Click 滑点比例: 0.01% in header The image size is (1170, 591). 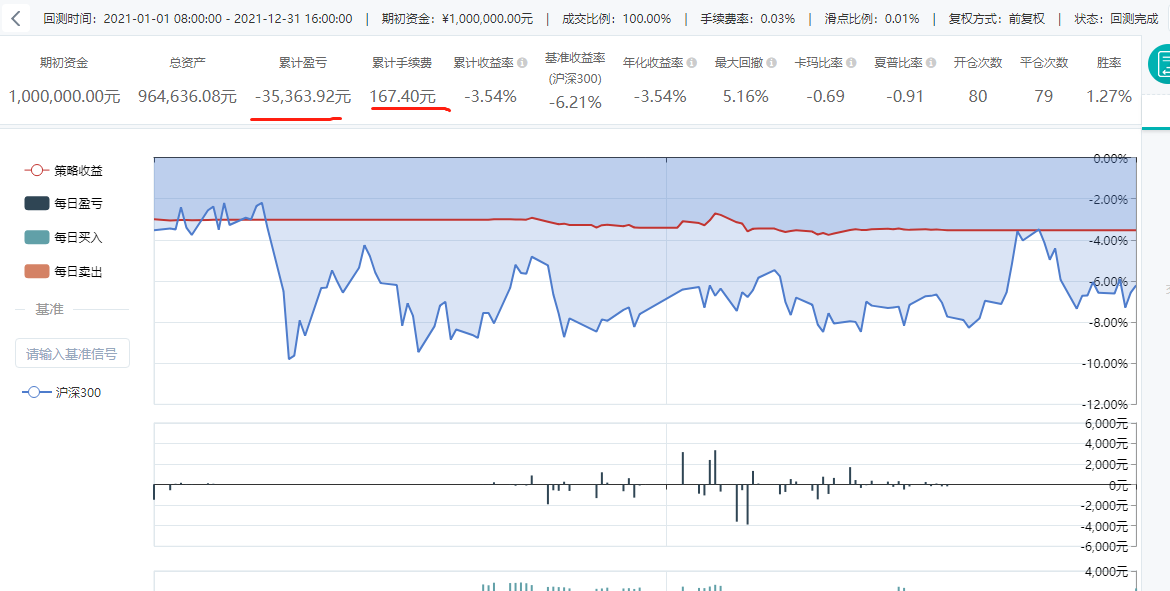click(872, 19)
